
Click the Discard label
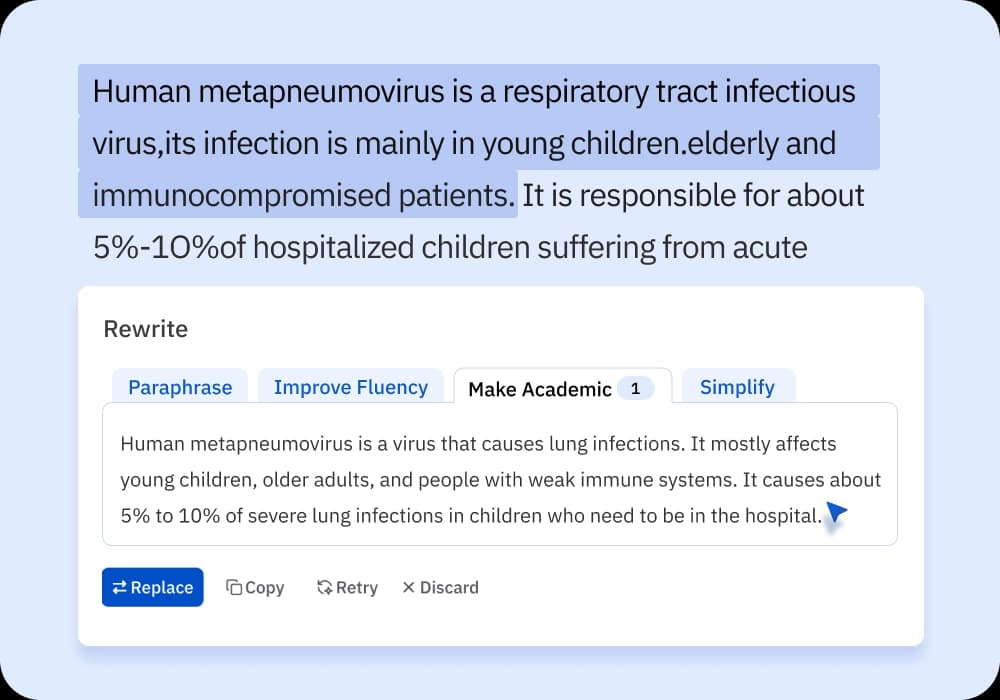(x=449, y=588)
